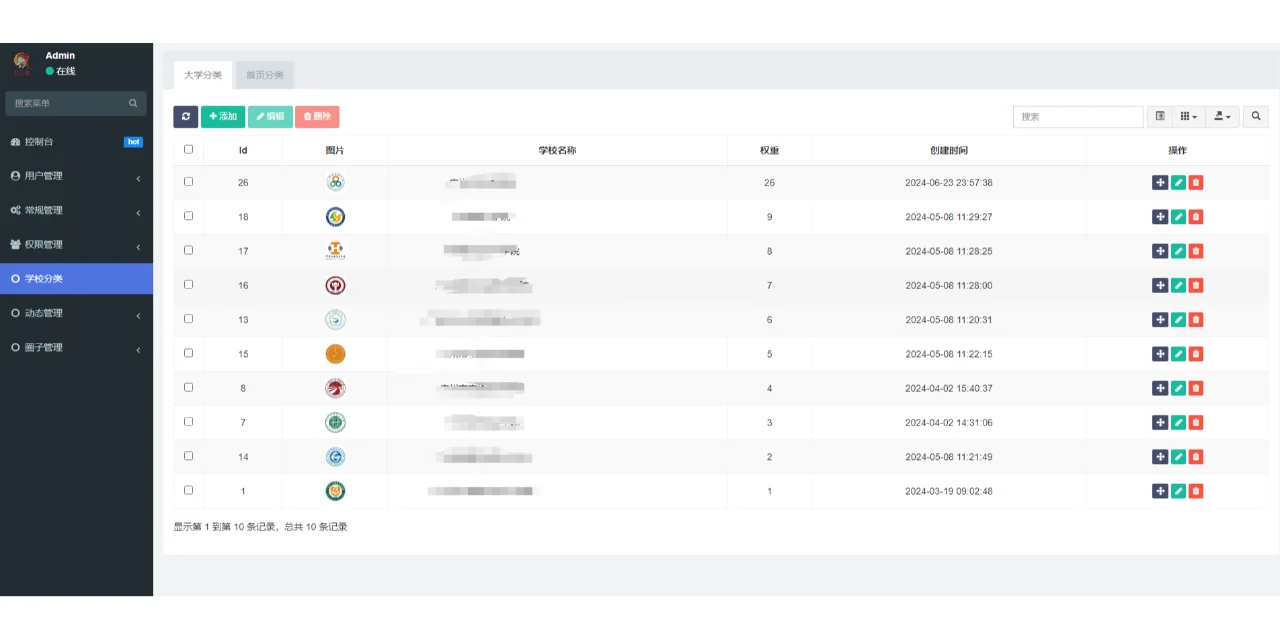1280x640 pixels.
Task: Sort by Id column header
Action: pyautogui.click(x=243, y=150)
